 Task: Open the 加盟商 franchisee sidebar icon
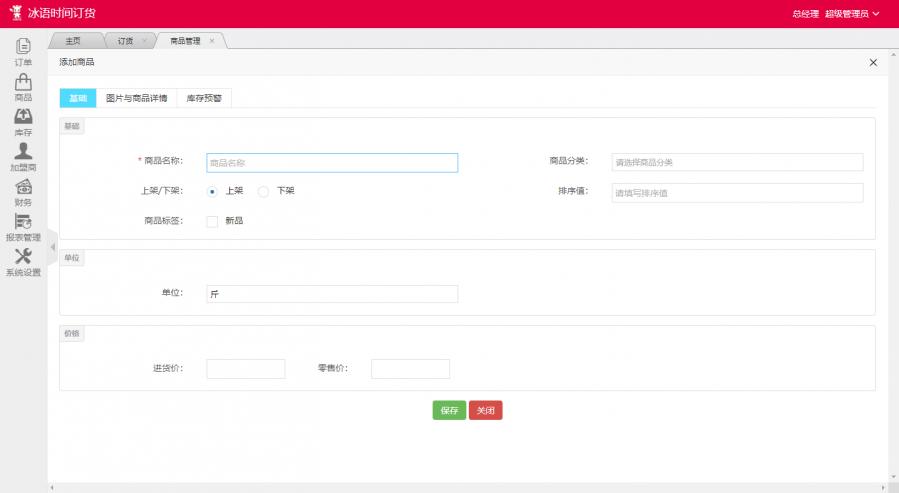23,157
